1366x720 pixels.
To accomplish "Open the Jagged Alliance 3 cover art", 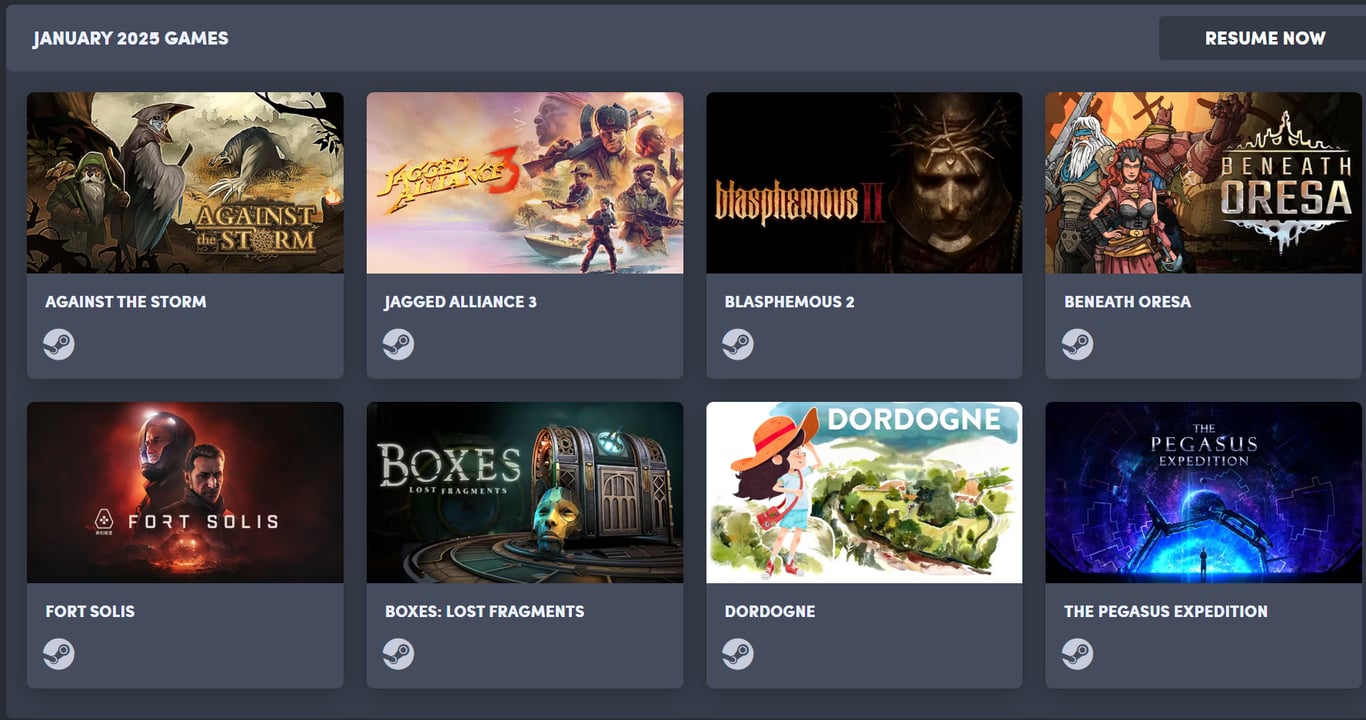I will [x=525, y=183].
